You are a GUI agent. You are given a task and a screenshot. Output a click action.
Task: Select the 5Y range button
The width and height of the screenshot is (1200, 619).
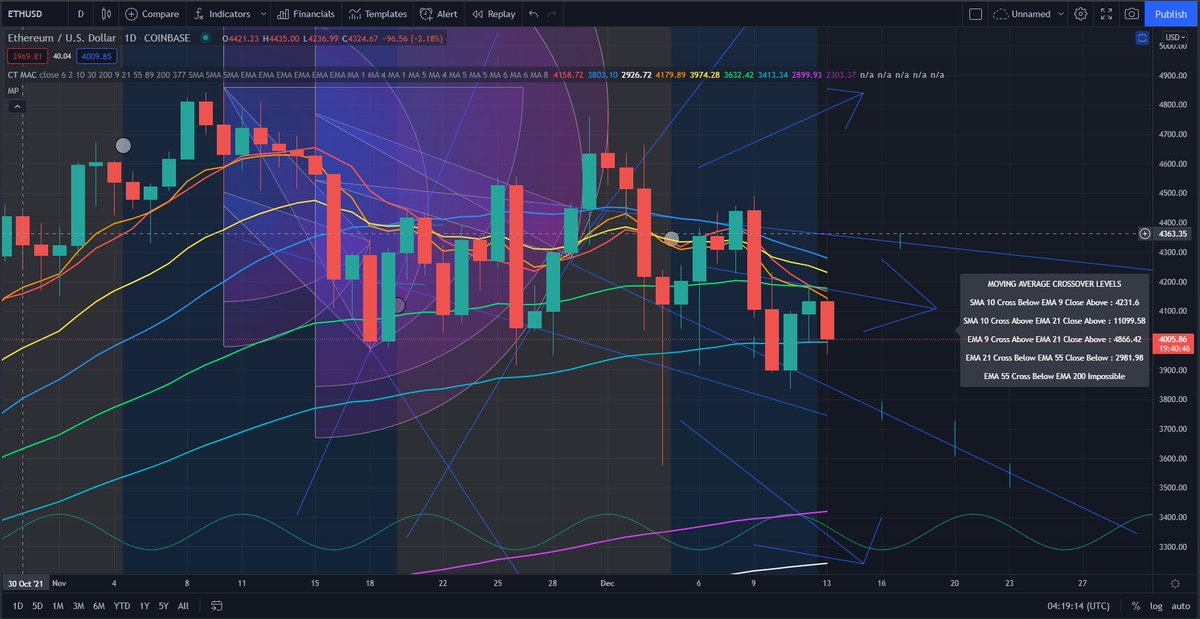[x=163, y=605]
